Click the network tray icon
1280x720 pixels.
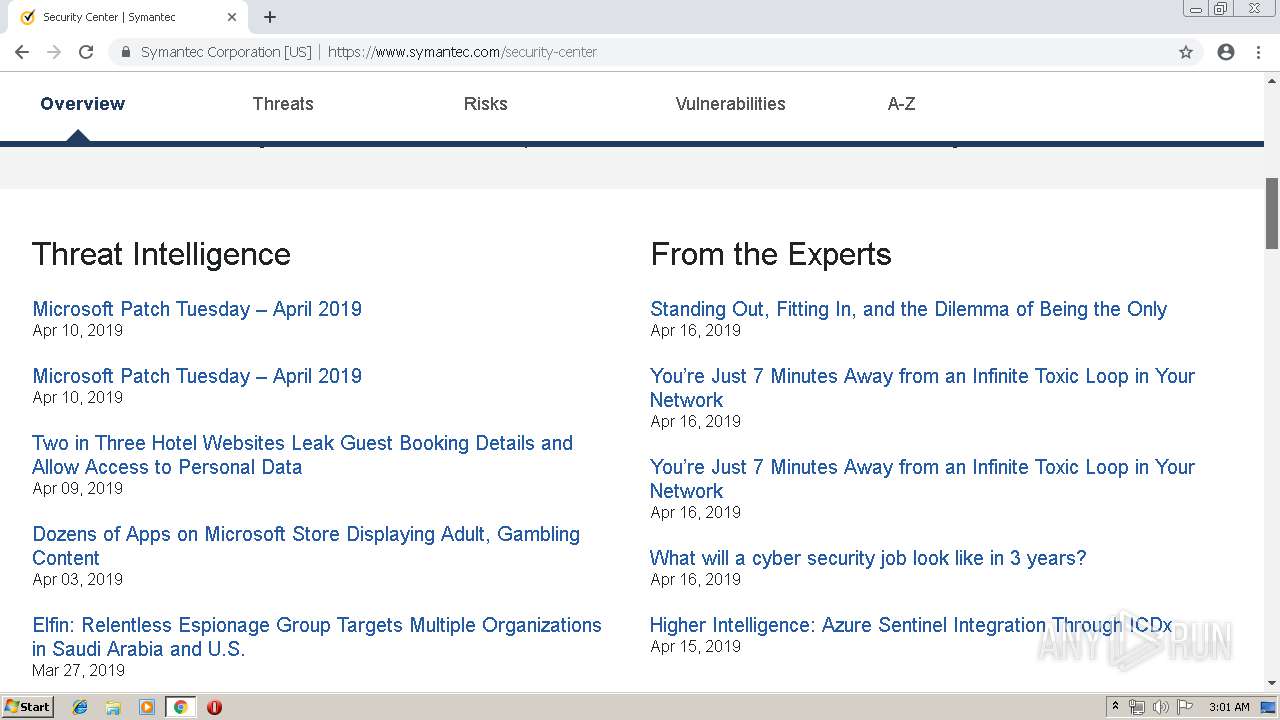click(x=1137, y=707)
